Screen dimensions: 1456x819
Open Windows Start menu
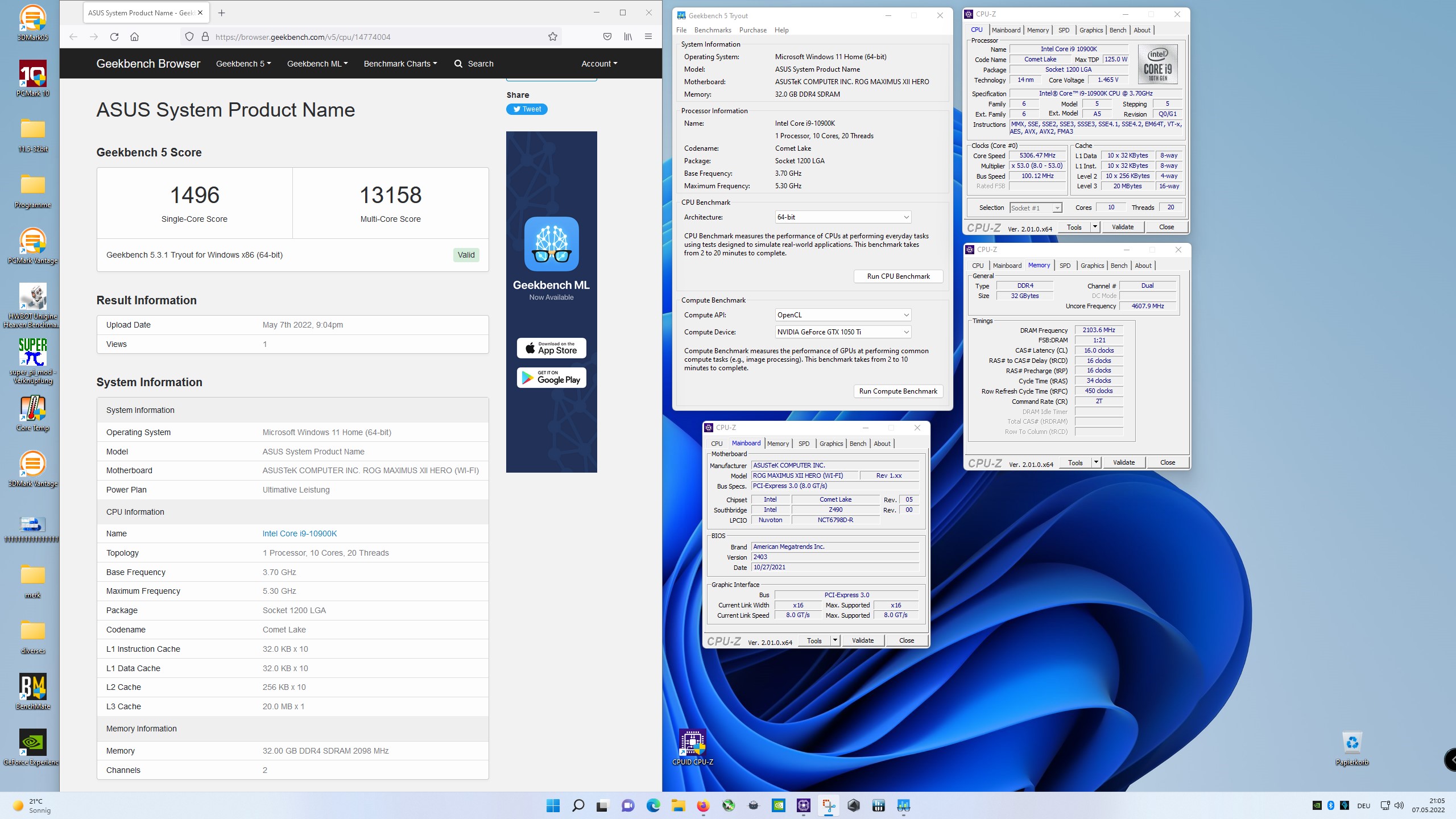[553, 805]
